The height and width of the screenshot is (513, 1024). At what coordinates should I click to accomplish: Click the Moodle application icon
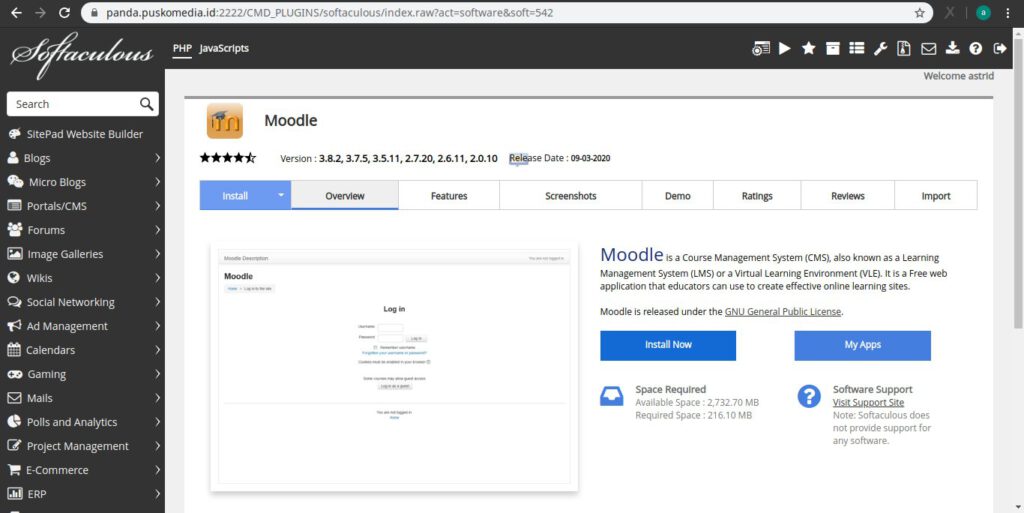click(225, 121)
